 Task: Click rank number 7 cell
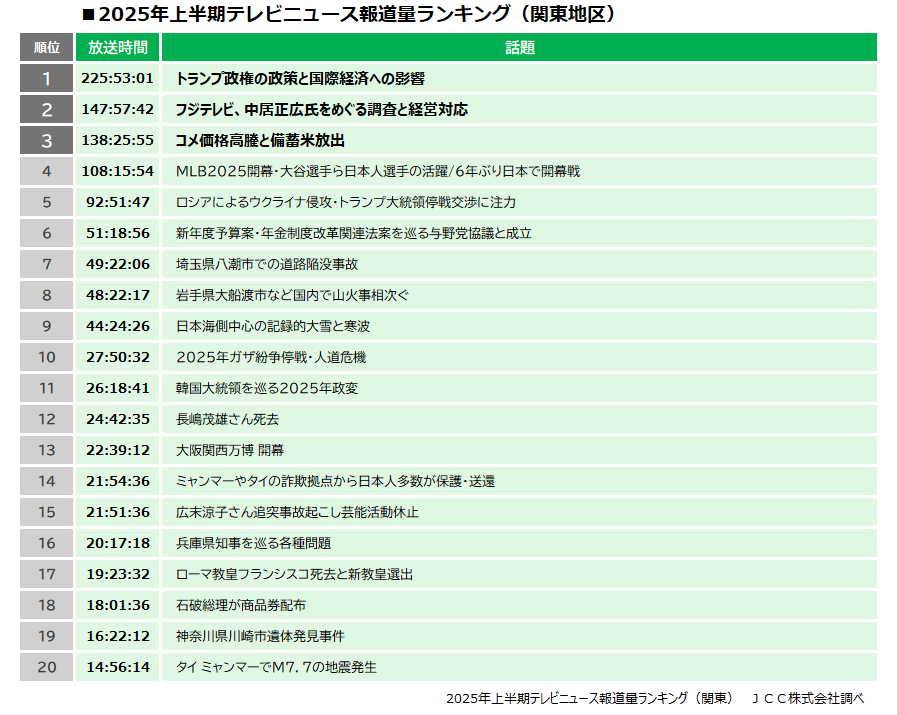click(45, 264)
